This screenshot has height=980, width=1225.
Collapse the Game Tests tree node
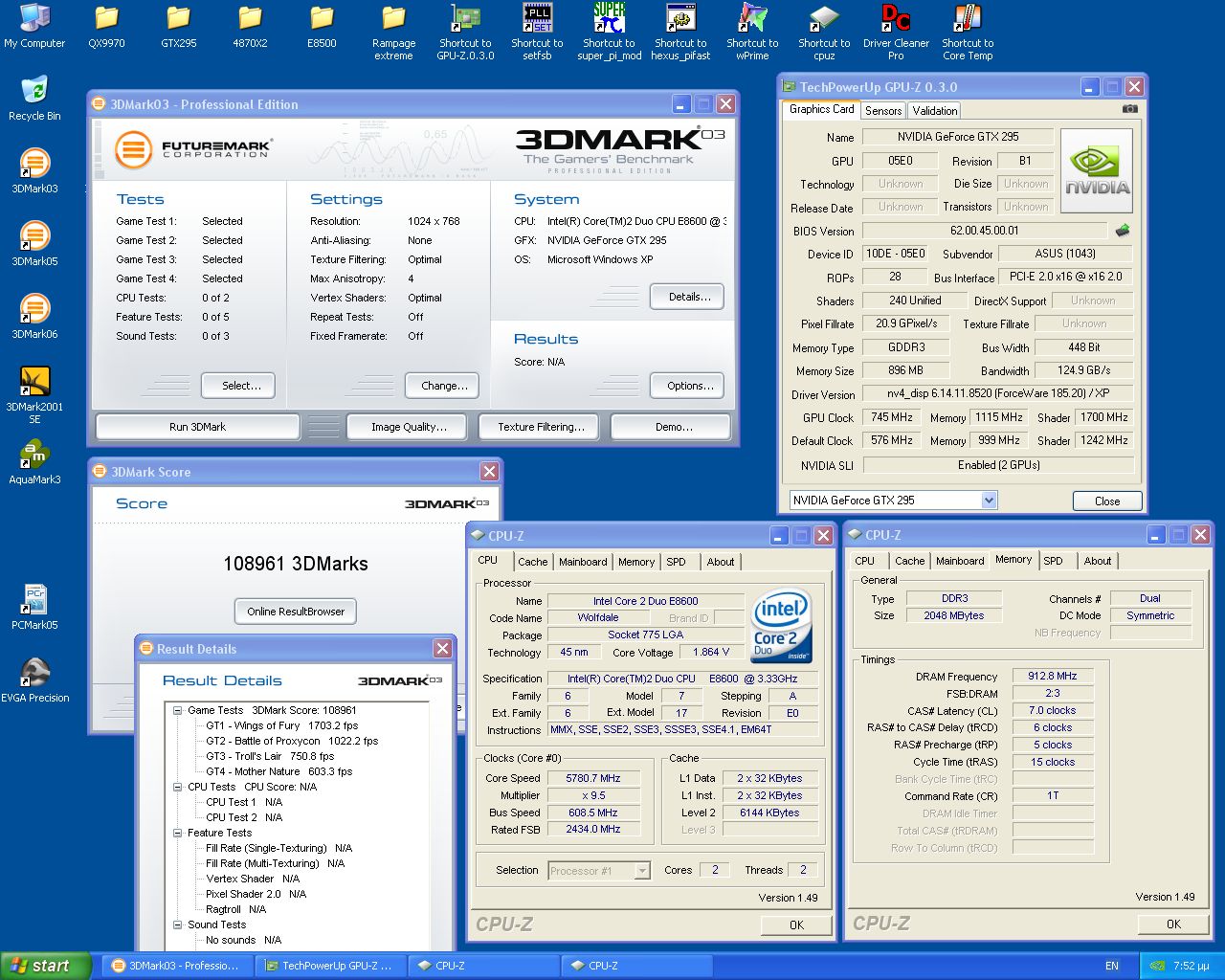click(178, 710)
